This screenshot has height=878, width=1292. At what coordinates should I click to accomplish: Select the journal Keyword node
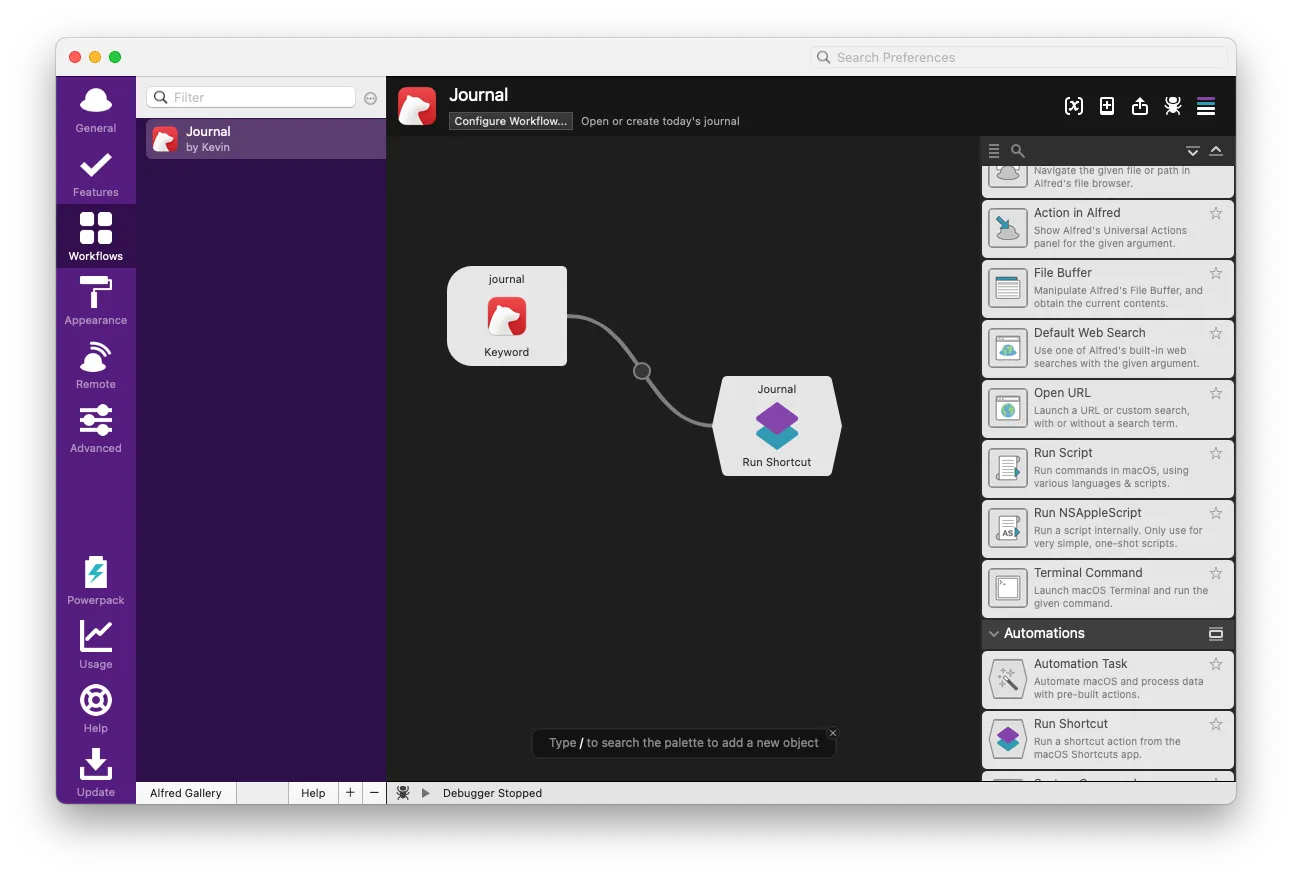click(507, 316)
